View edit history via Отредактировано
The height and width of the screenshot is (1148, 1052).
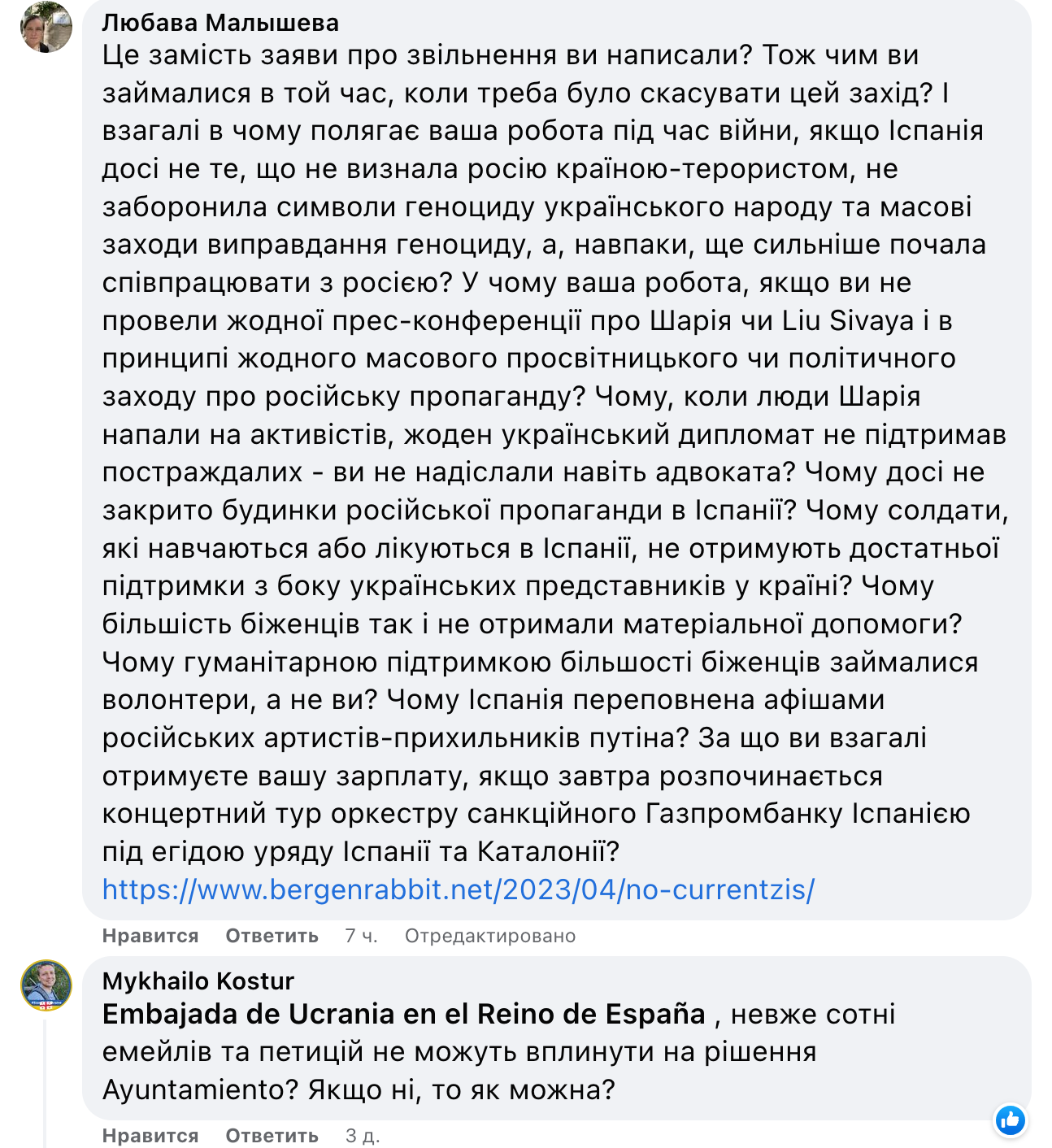(490, 936)
